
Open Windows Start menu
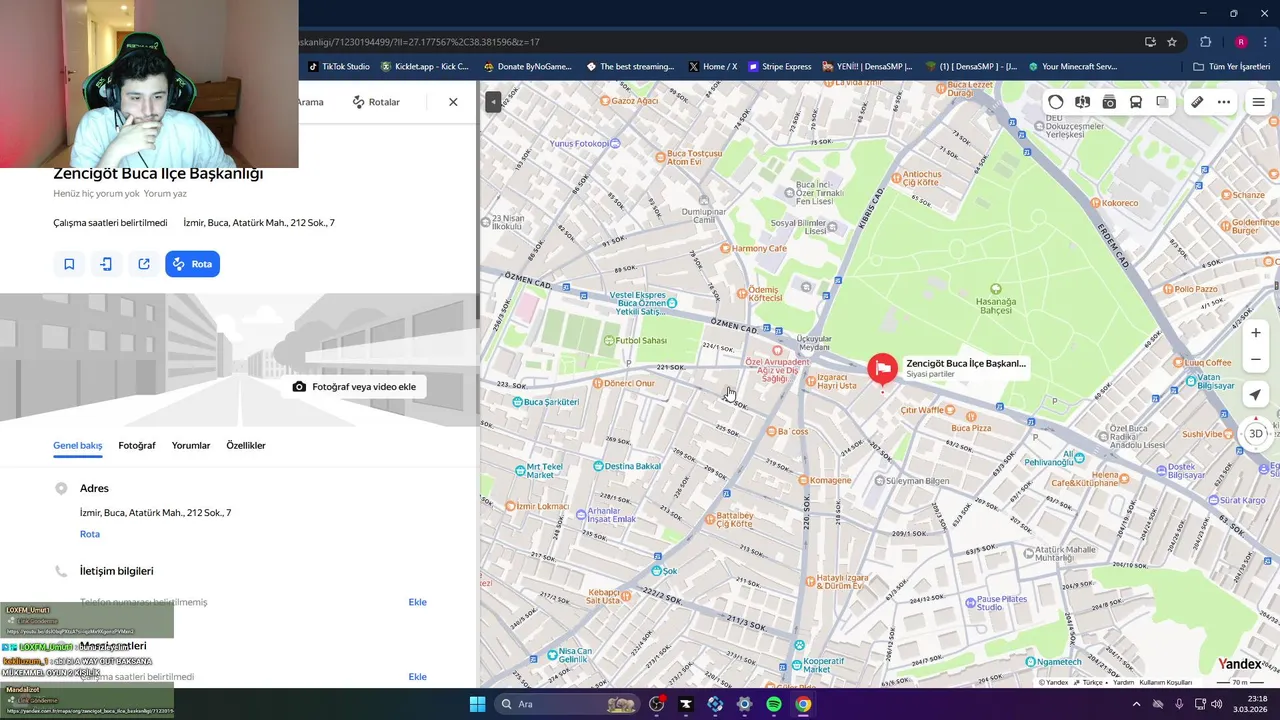(477, 704)
